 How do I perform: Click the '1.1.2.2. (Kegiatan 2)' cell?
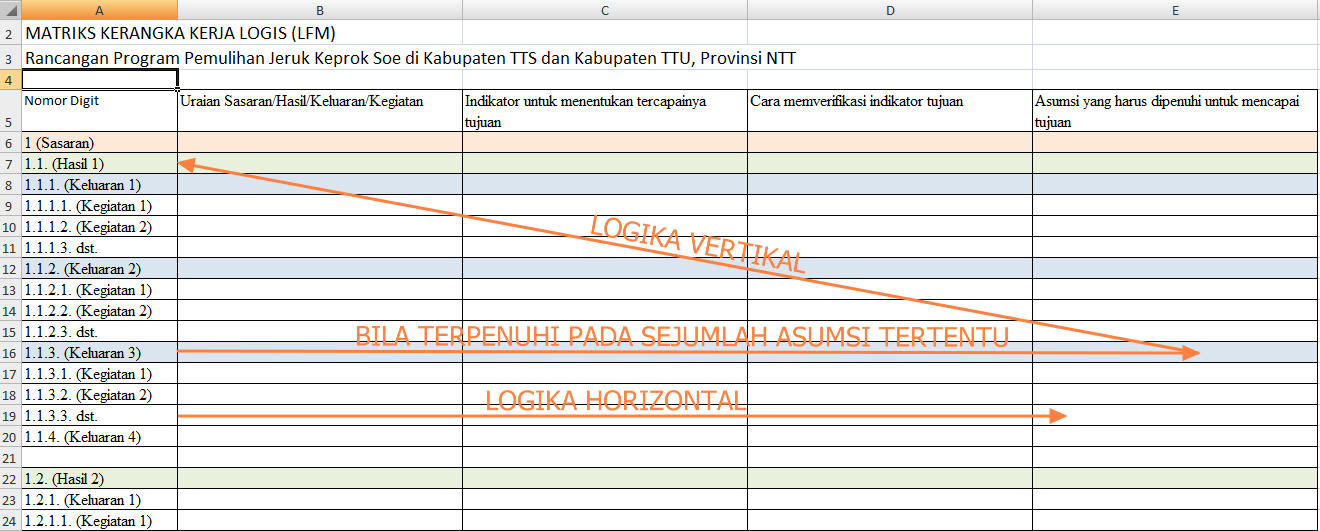coord(99,311)
